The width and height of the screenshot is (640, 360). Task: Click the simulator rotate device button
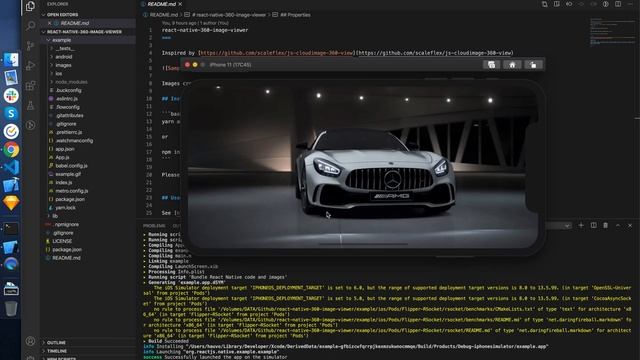(x=533, y=64)
